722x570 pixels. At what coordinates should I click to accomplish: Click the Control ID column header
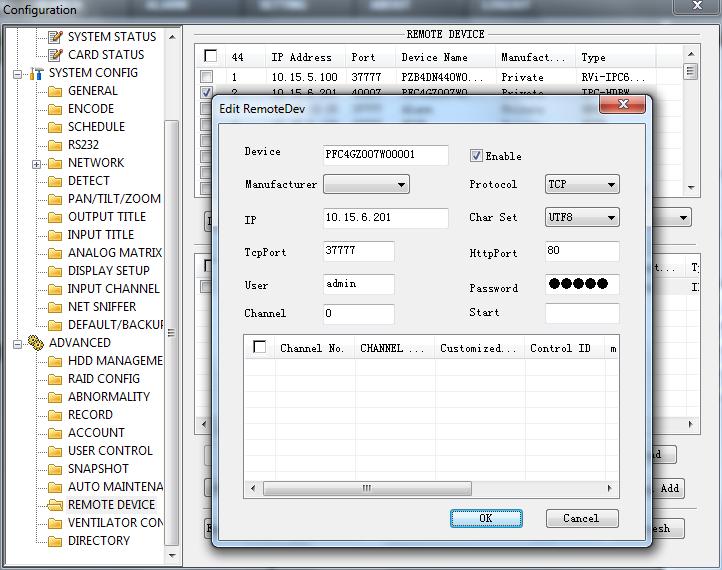point(565,348)
